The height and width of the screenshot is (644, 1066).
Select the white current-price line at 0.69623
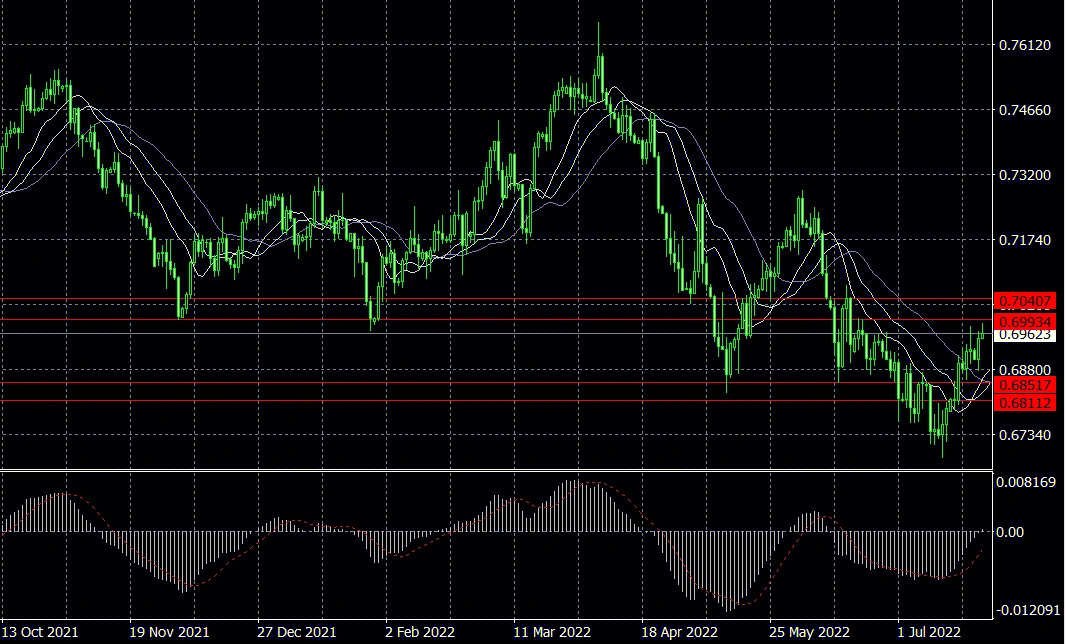click(496, 334)
